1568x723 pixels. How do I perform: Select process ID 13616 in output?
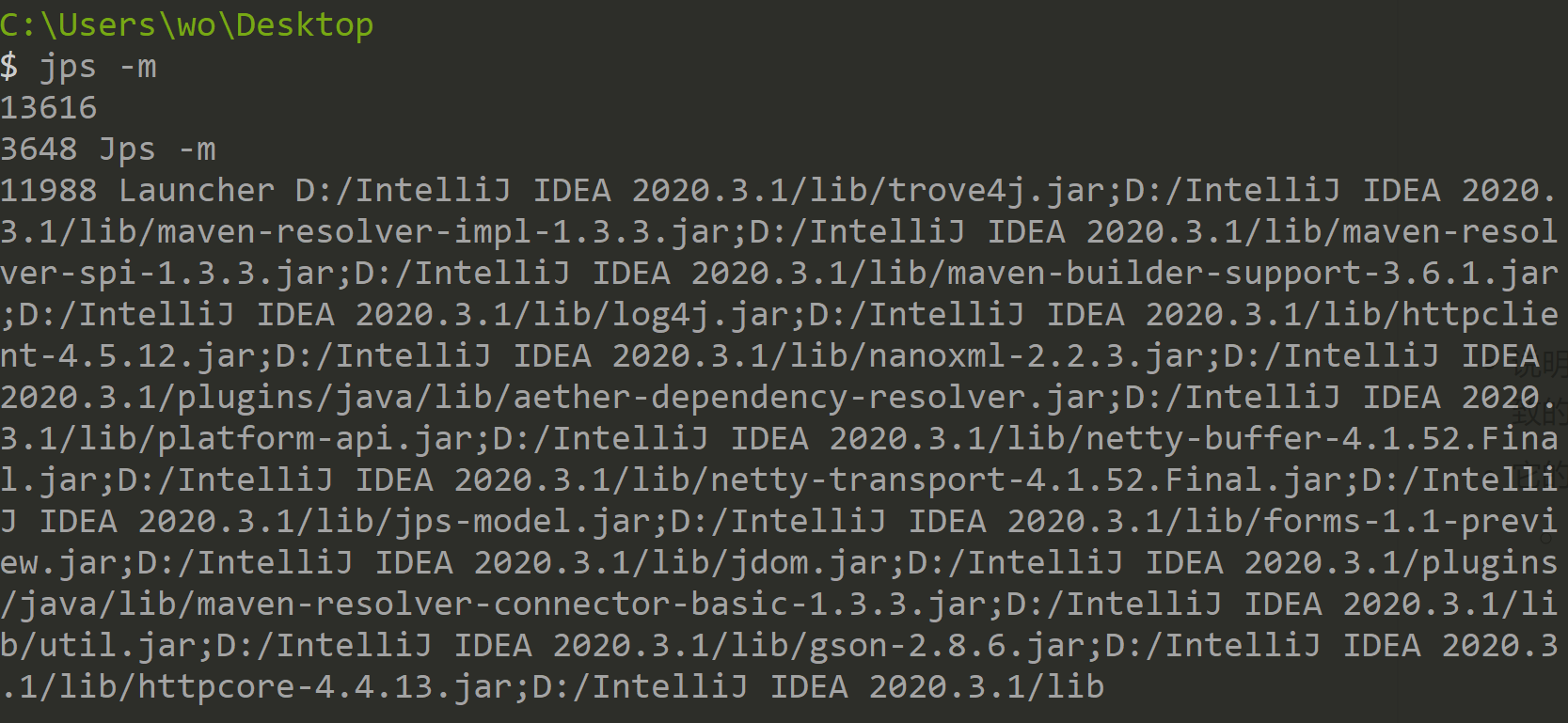coord(49,108)
